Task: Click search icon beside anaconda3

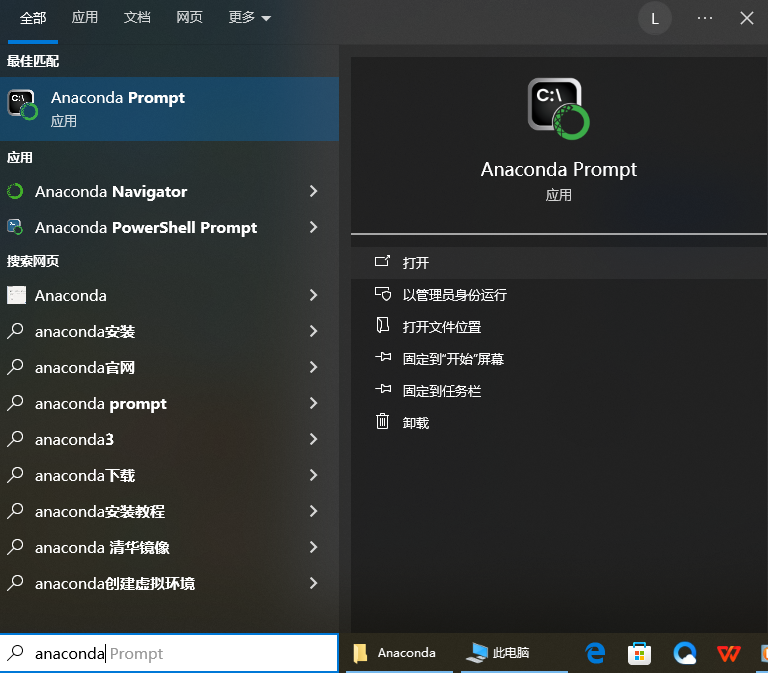Action: coord(15,439)
